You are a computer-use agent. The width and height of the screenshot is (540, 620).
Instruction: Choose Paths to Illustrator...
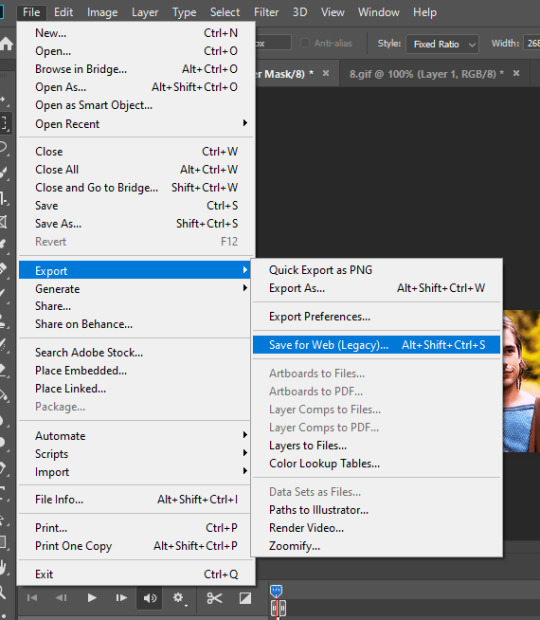[x=376, y=510]
